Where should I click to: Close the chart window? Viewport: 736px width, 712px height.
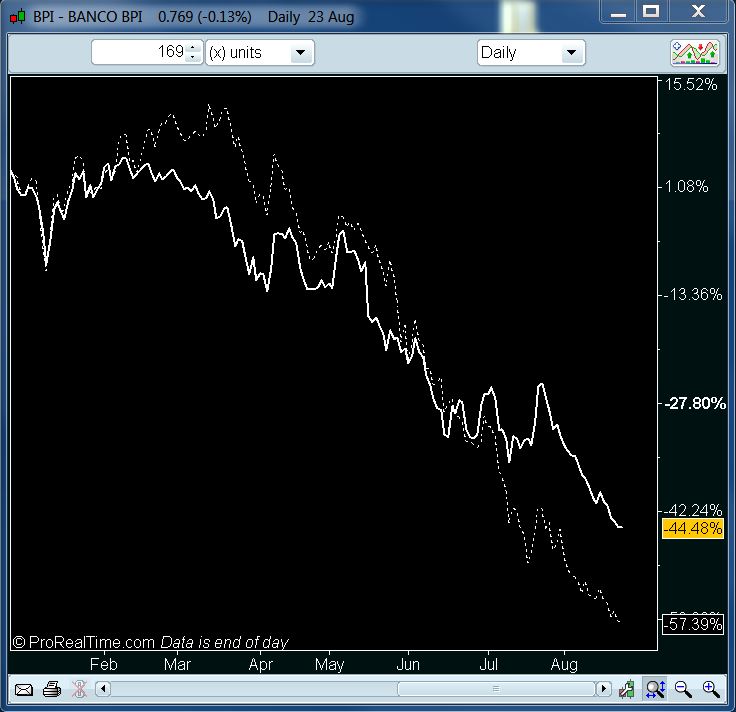(698, 11)
